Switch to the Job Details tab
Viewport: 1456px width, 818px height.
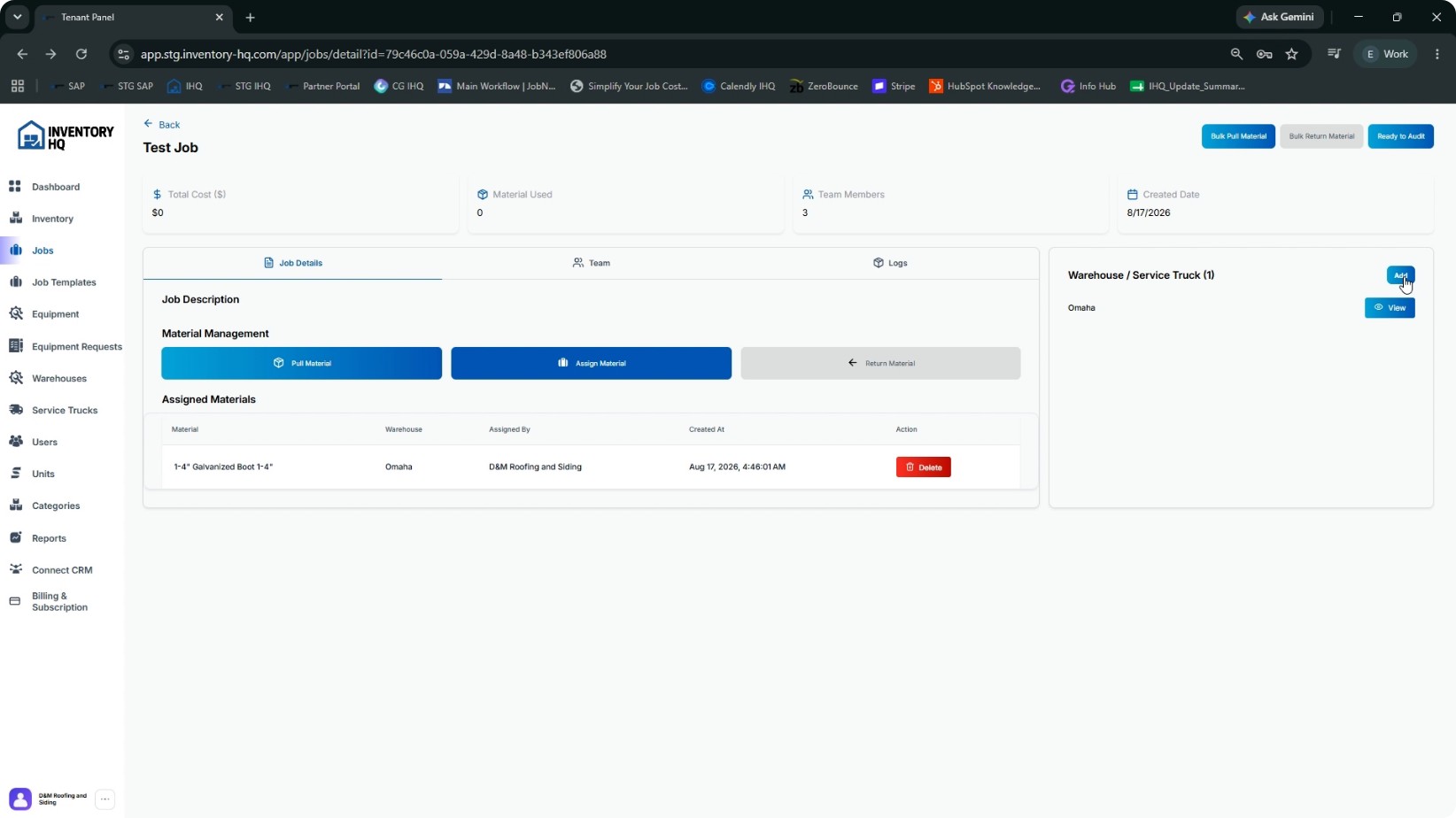coord(293,263)
